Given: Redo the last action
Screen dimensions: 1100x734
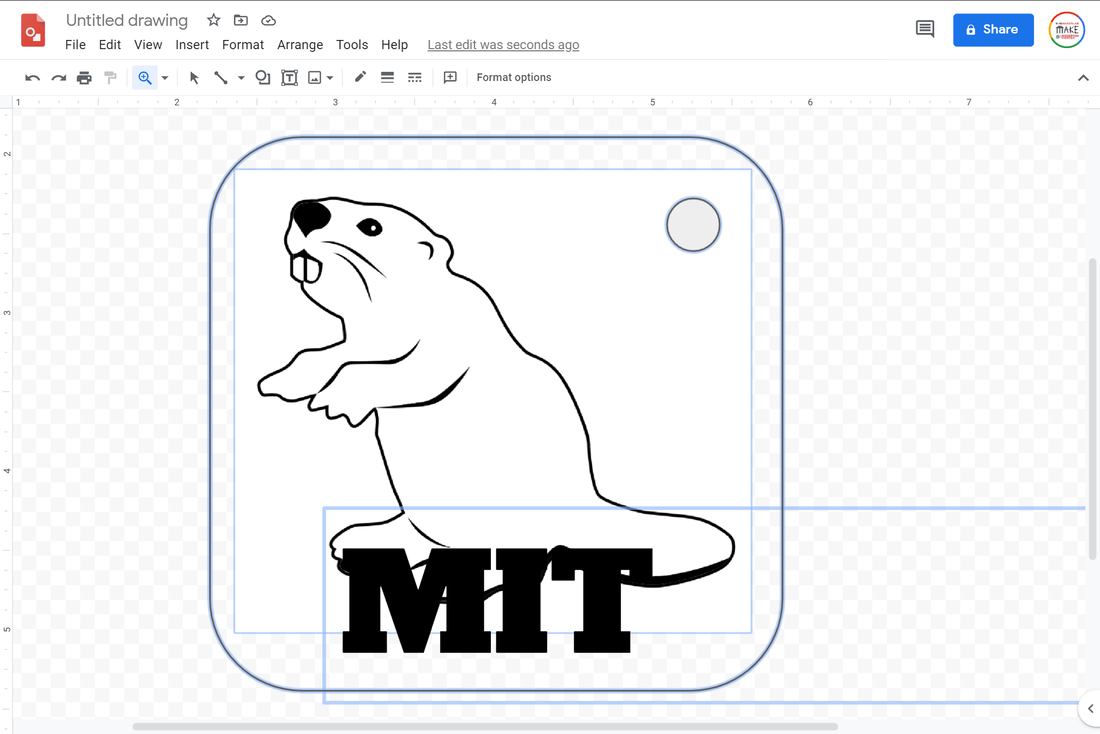Looking at the screenshot, I should pyautogui.click(x=59, y=77).
